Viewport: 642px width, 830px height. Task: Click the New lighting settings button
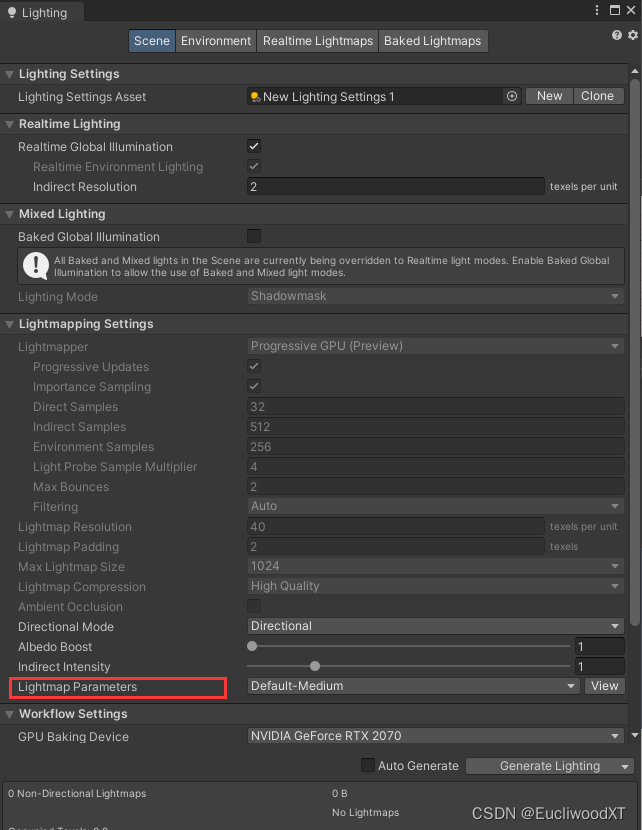coord(549,96)
